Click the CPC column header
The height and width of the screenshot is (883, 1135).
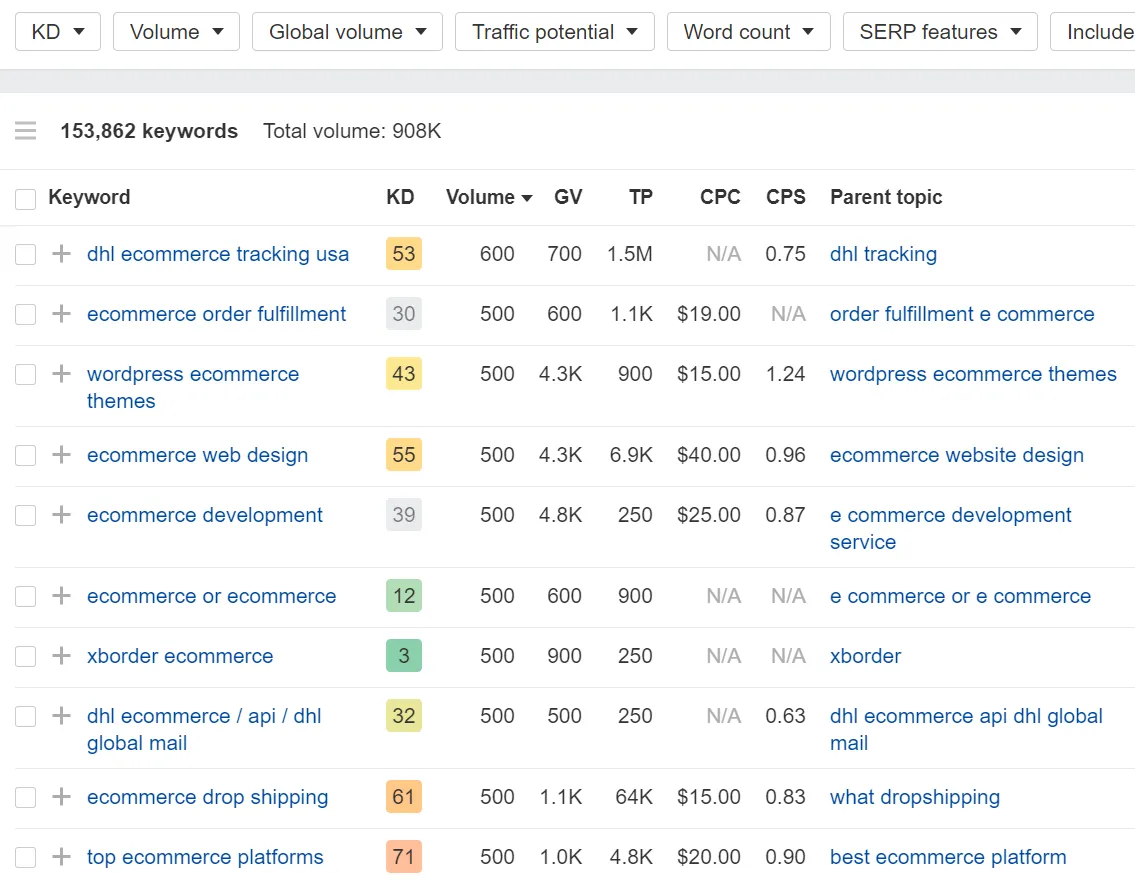[x=720, y=197]
